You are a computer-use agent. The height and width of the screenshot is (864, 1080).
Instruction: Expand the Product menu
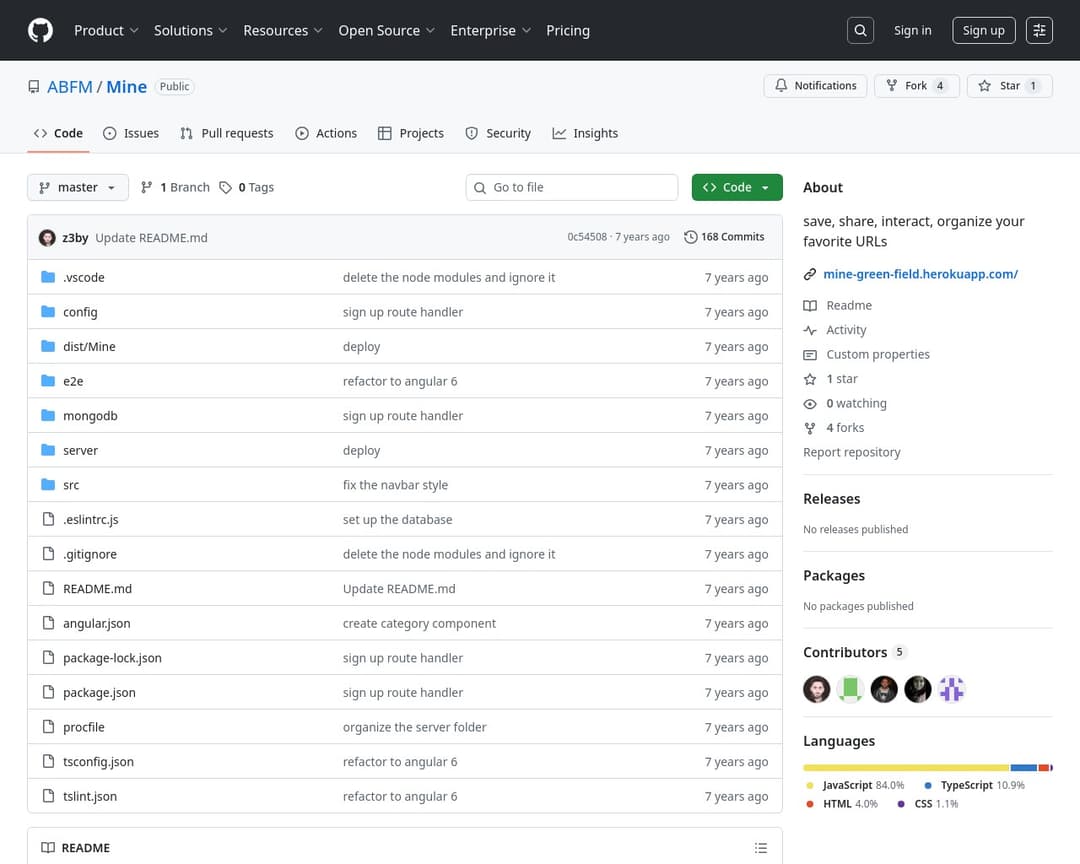click(106, 30)
